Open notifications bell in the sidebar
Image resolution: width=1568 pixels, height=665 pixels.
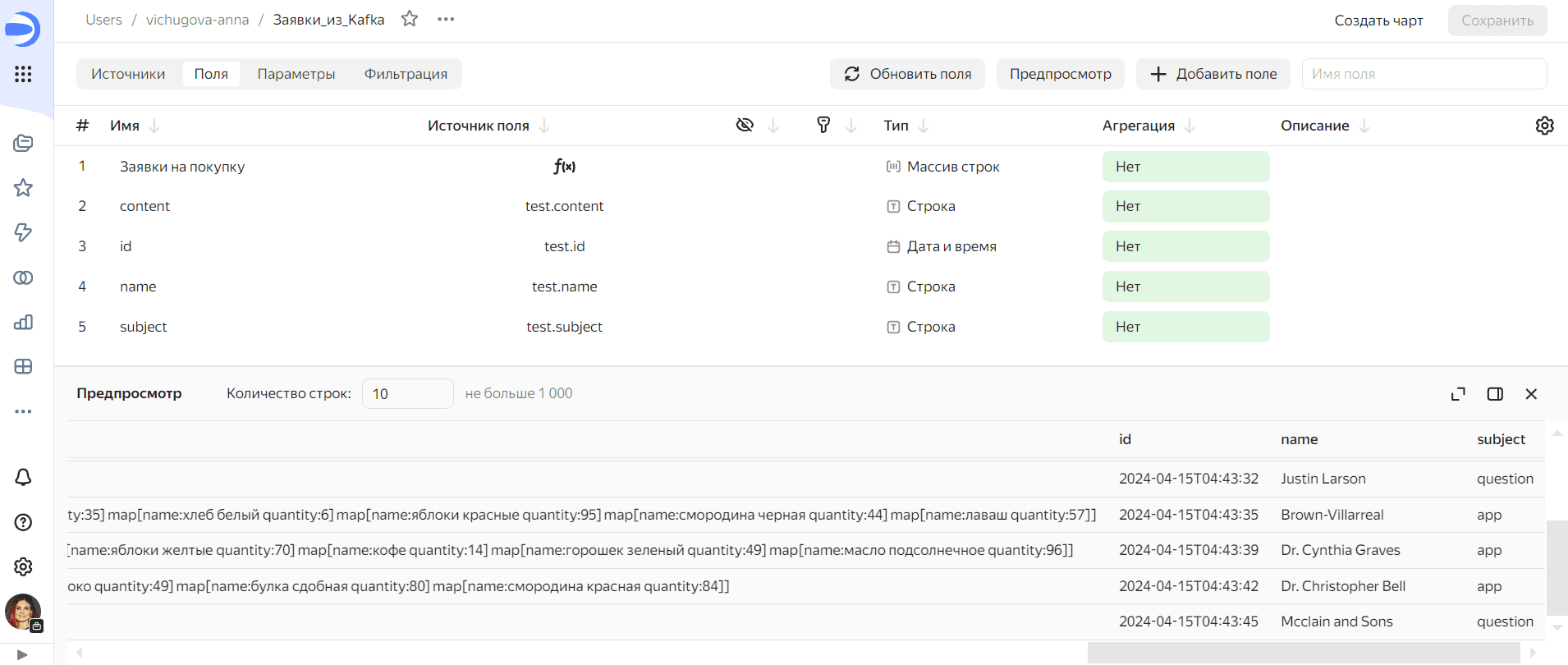click(x=23, y=477)
